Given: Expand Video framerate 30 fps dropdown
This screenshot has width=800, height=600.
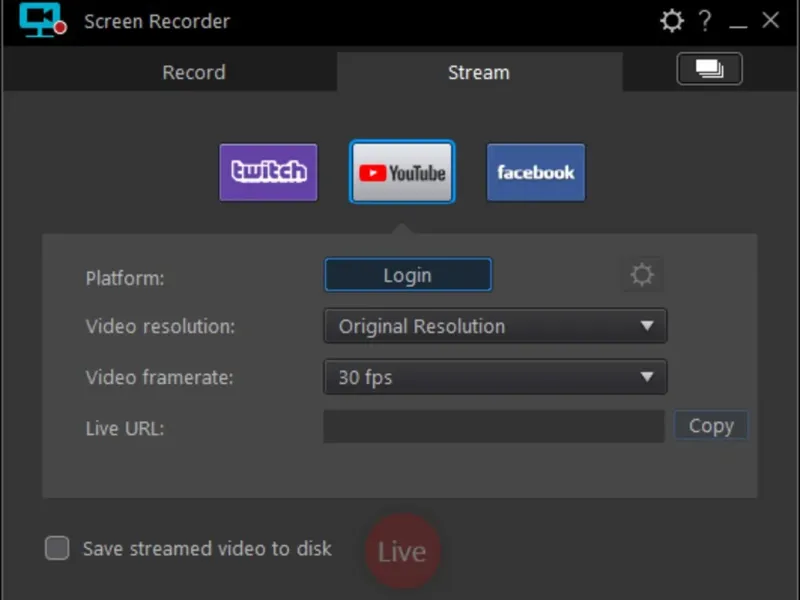Looking at the screenshot, I should tap(495, 377).
